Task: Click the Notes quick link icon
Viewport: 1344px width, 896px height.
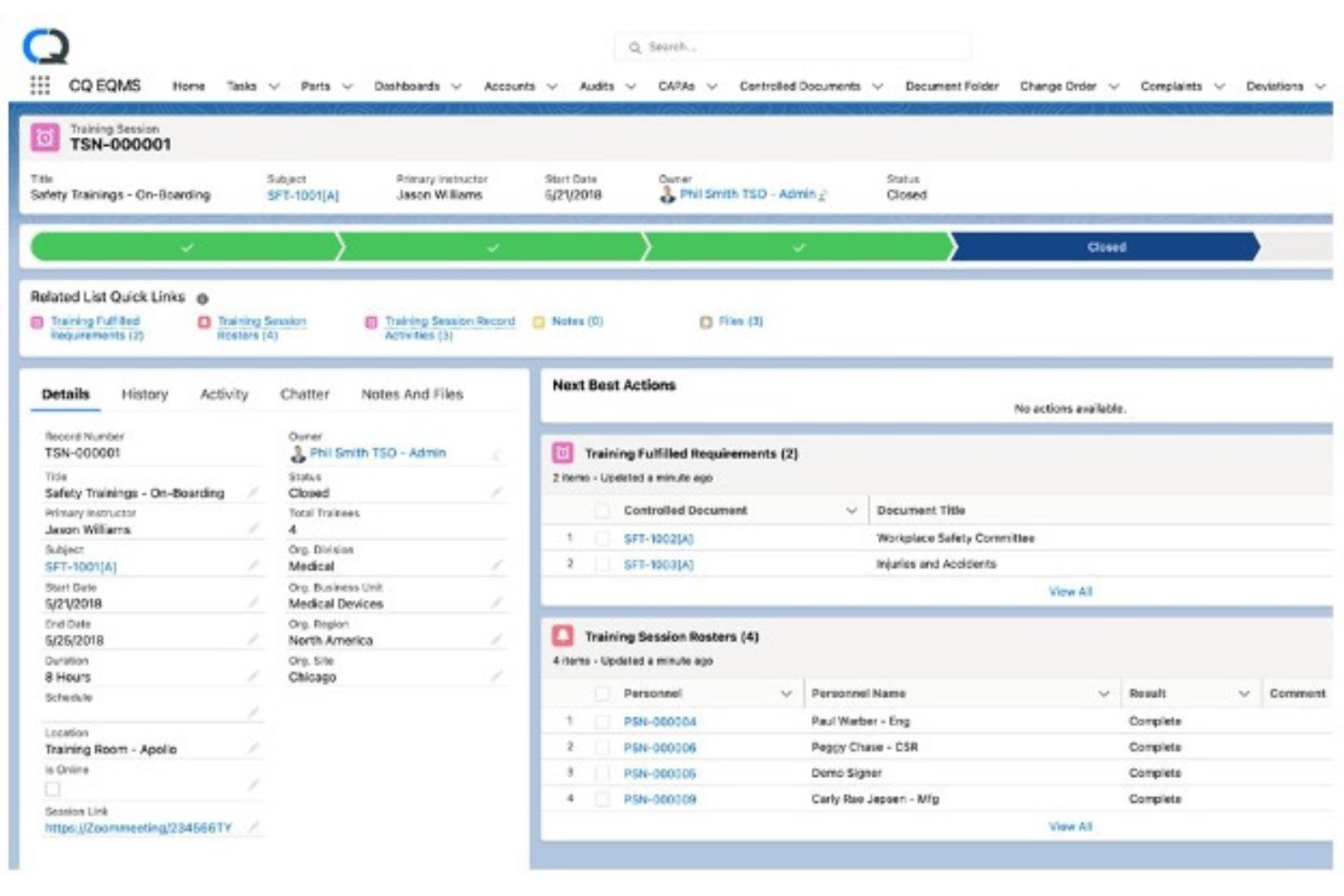Action: (x=539, y=321)
